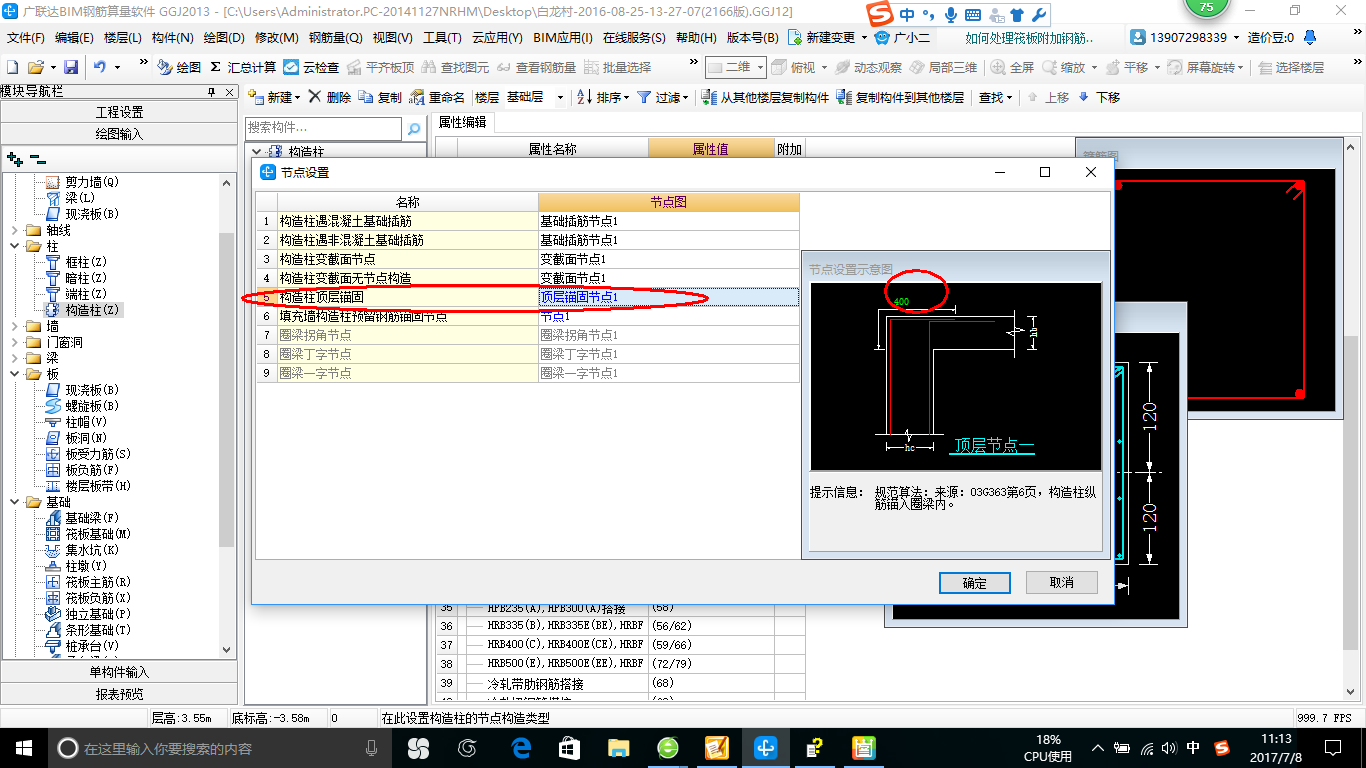Launch 云检查 cloud check
Image resolution: width=1366 pixels, height=768 pixels.
click(311, 67)
